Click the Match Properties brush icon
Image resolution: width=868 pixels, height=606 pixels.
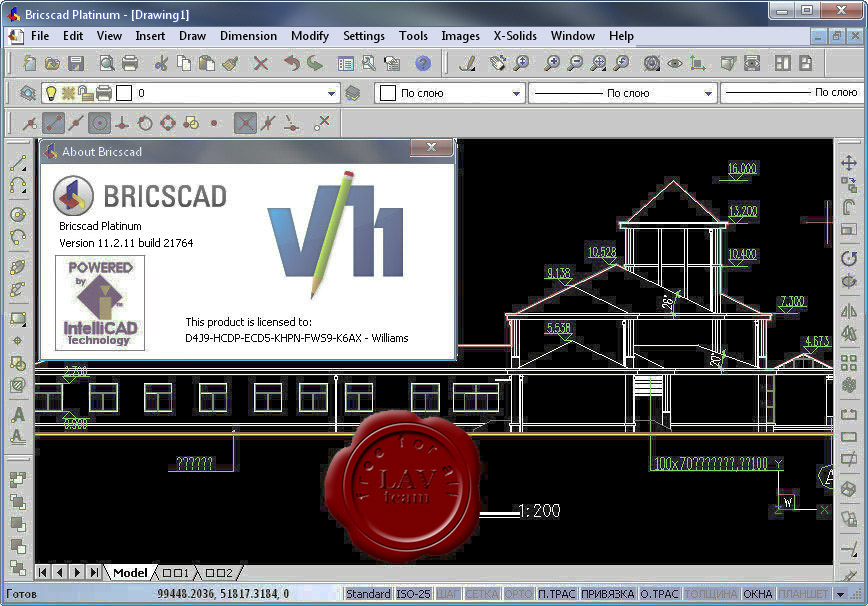[x=230, y=63]
